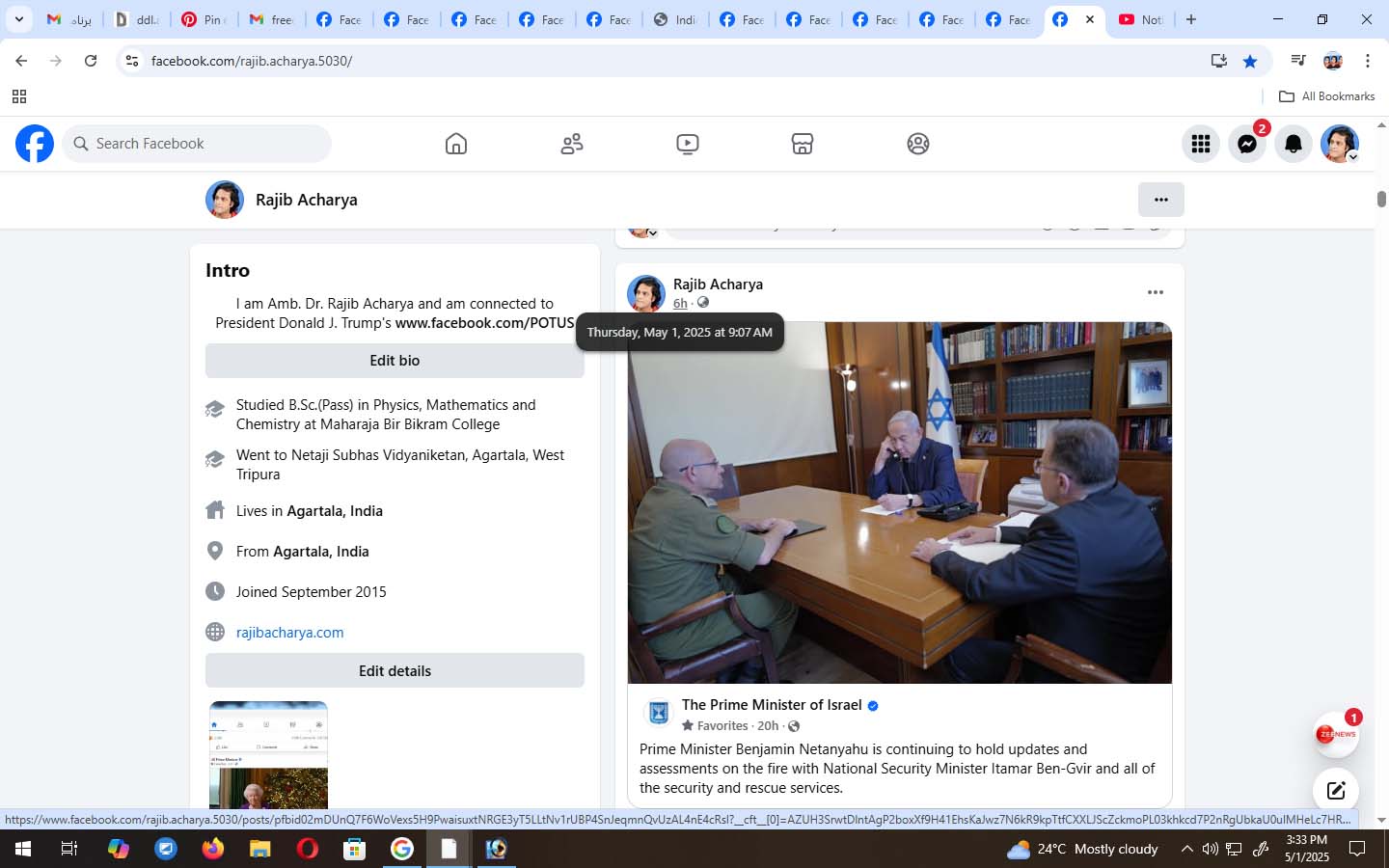Go to the Facebook logo home link
Image resolution: width=1389 pixels, height=868 pixels.
click(35, 144)
